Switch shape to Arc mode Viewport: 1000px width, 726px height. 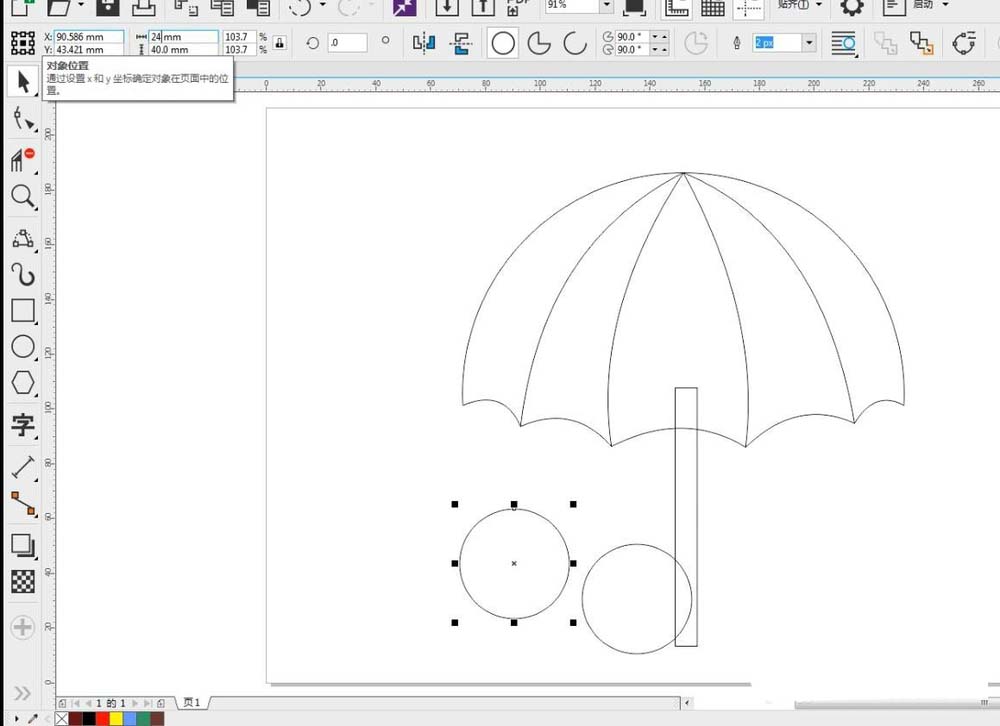[574, 43]
